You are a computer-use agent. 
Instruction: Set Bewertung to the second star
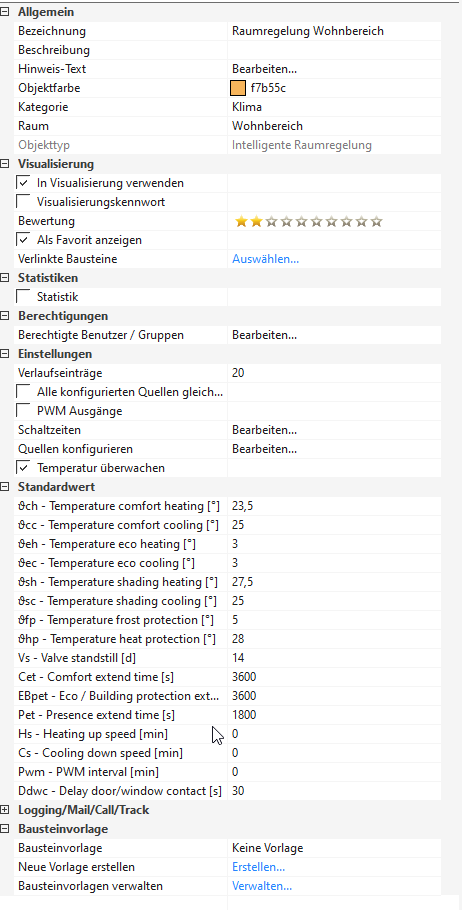[256, 221]
